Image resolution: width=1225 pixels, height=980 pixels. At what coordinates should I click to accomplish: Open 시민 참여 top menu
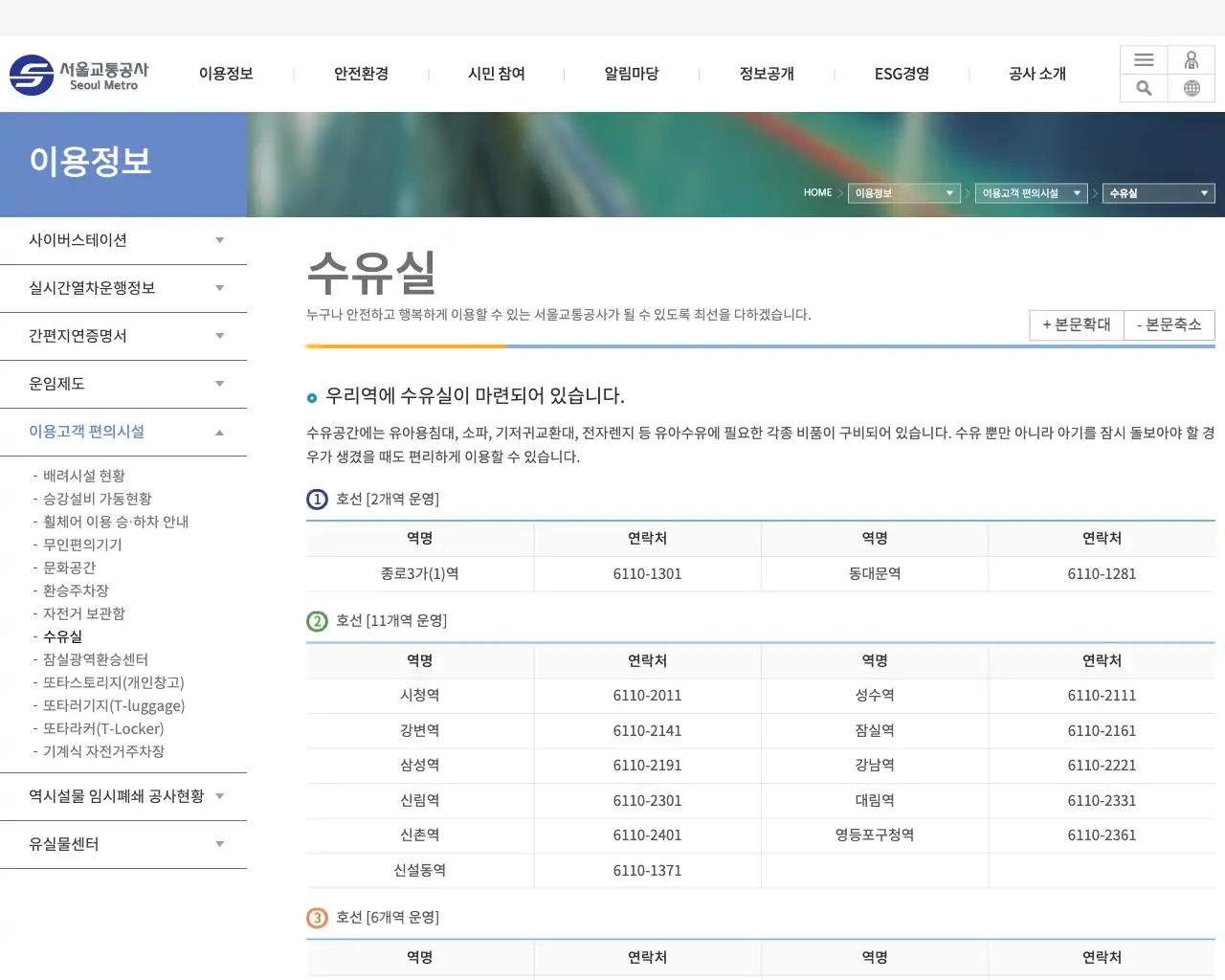tap(497, 74)
